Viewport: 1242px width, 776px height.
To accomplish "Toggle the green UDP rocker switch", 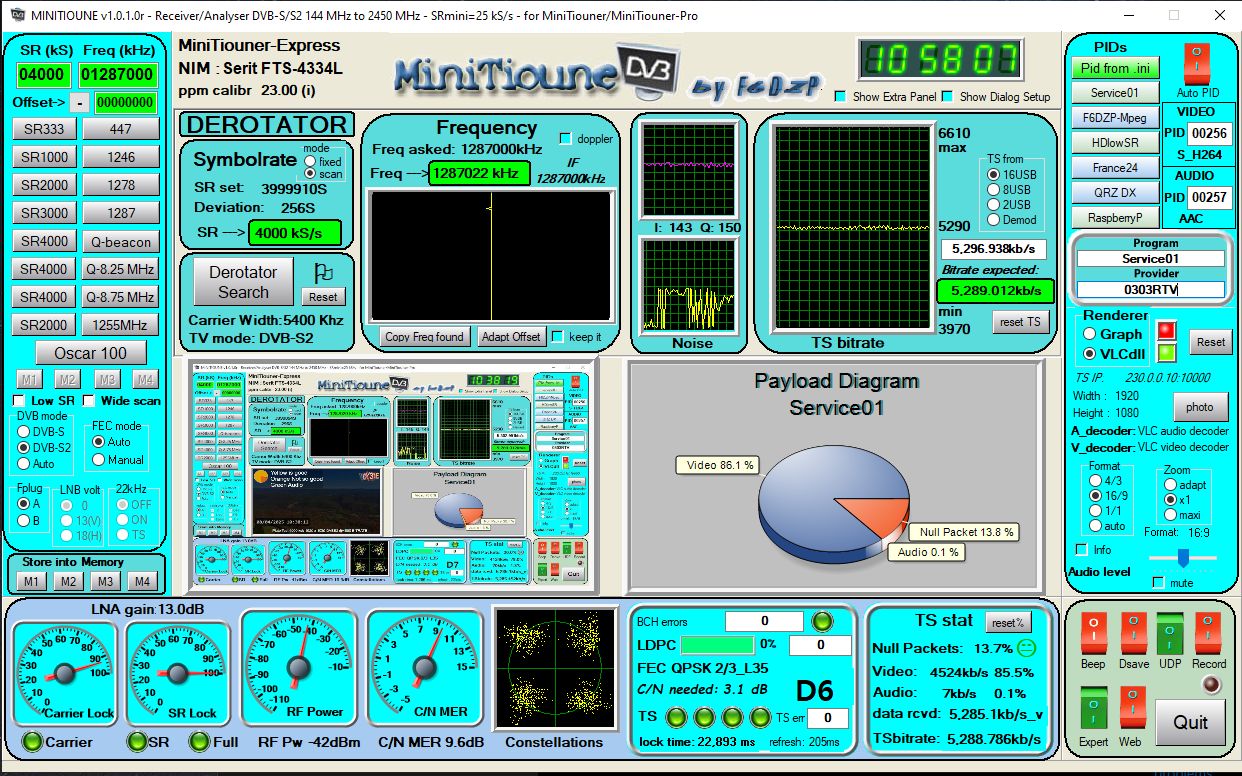I will (x=1169, y=634).
